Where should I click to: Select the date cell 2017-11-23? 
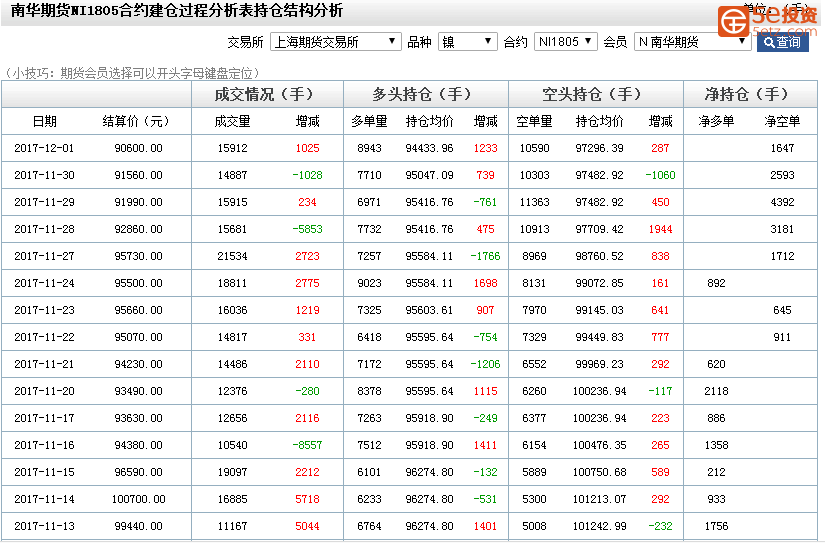pos(44,310)
